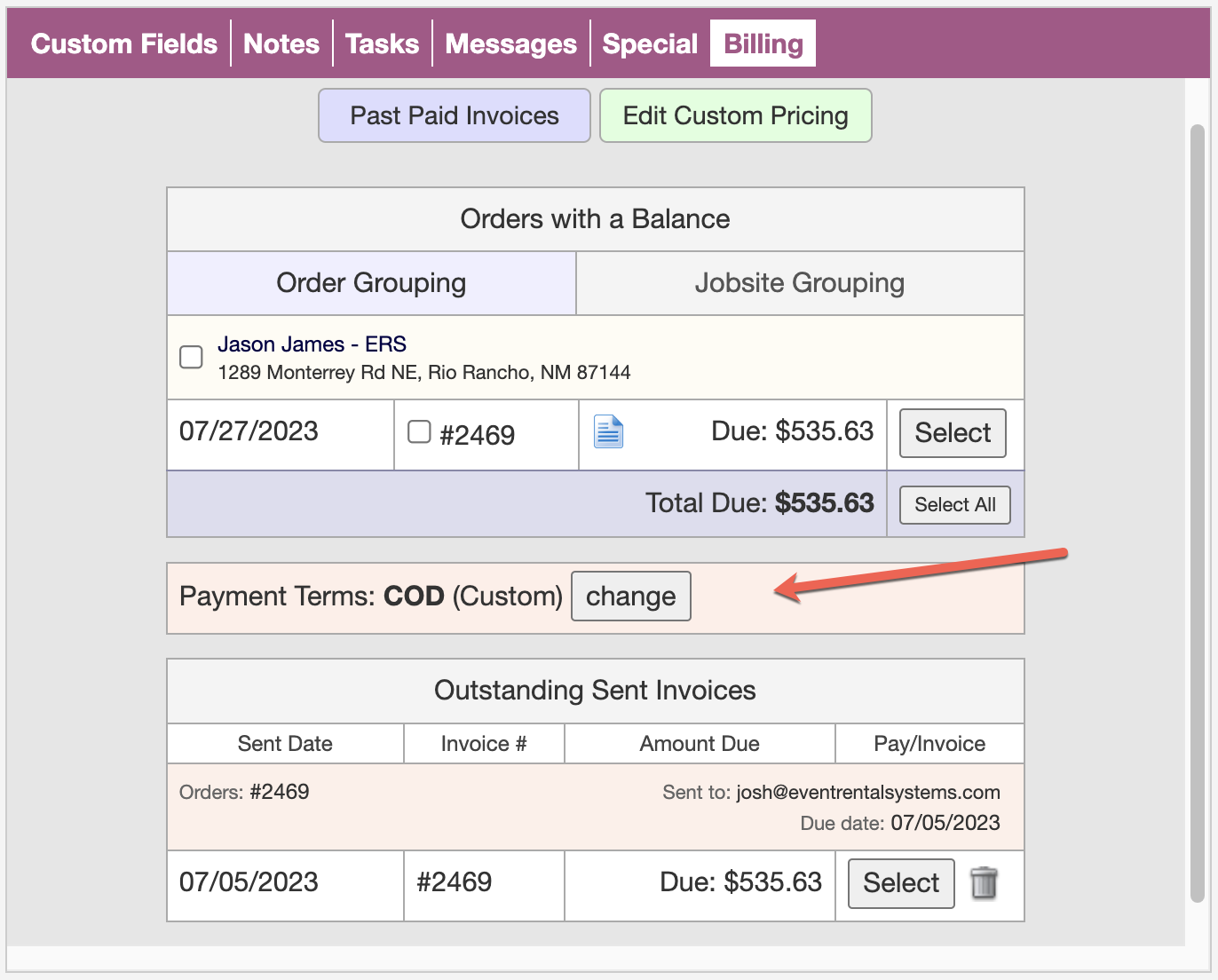1218x980 pixels.
Task: Select the Billing tab
Action: coord(763,43)
